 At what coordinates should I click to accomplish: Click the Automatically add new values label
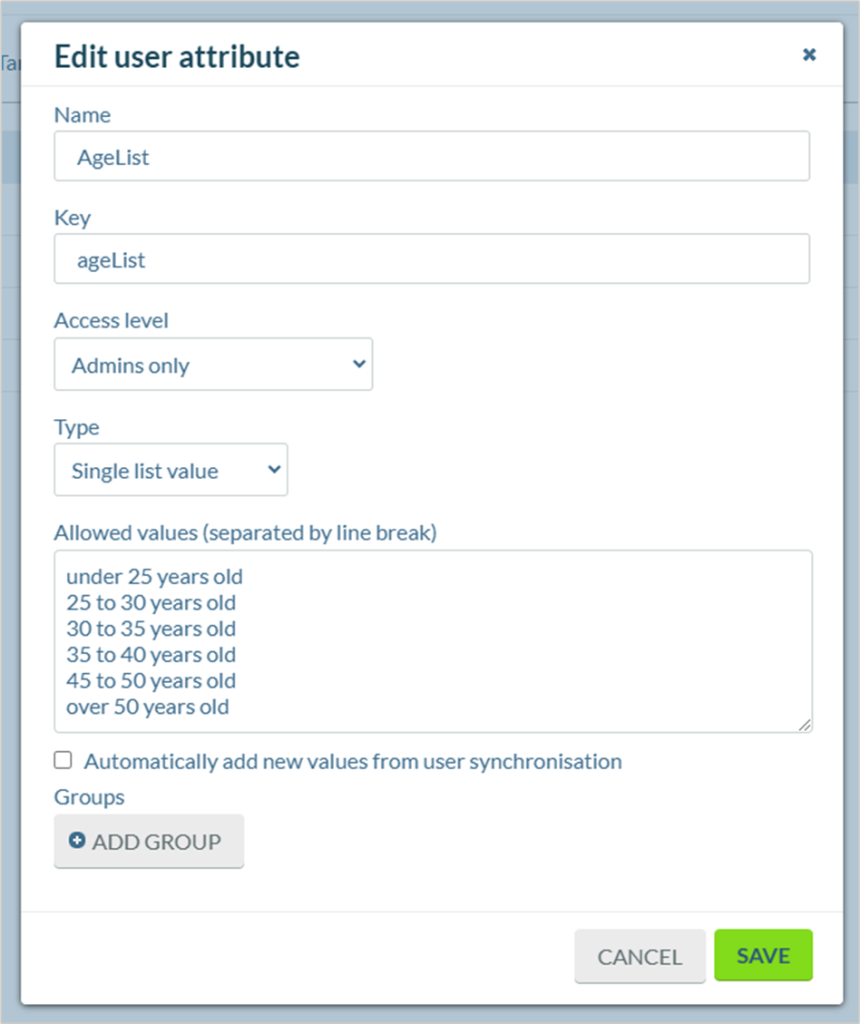click(x=353, y=761)
